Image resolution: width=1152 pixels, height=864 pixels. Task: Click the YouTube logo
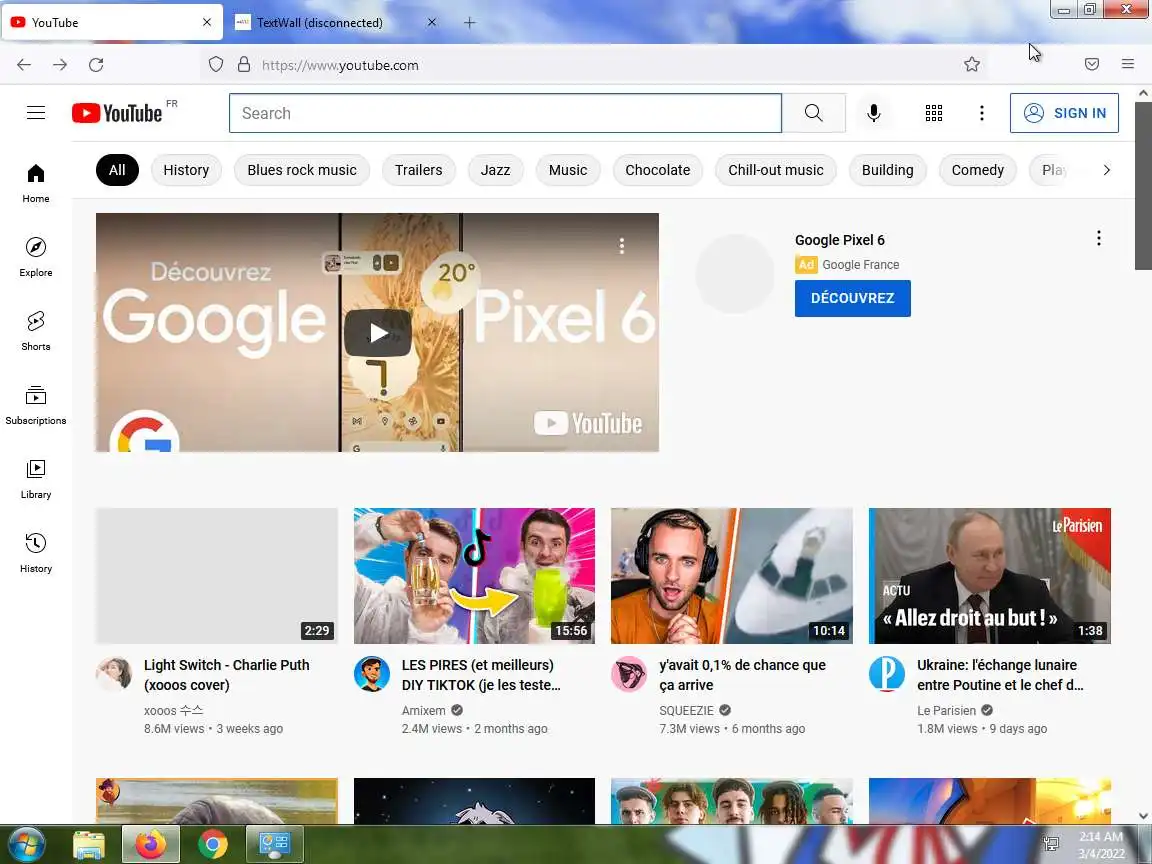coord(118,113)
